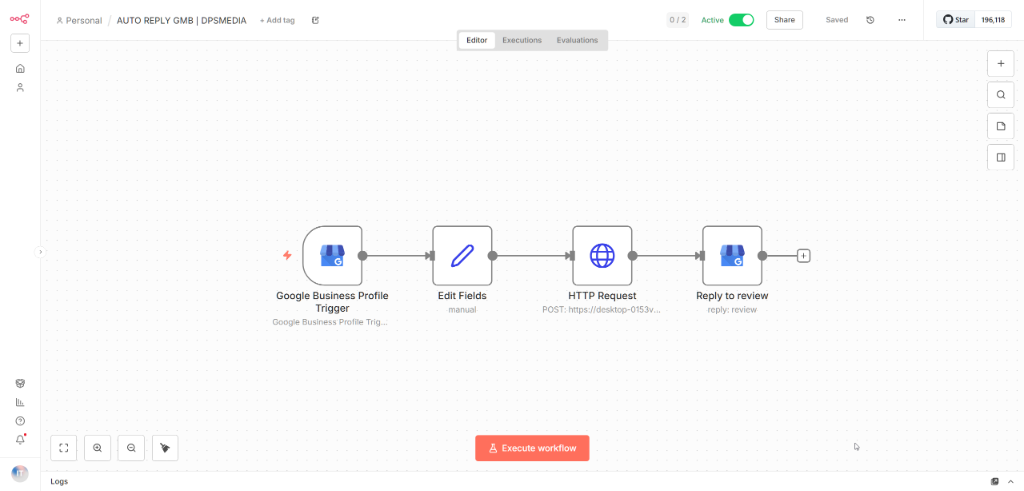Click plus connector after Reply to review
The height and width of the screenshot is (491, 1024).
click(x=804, y=256)
